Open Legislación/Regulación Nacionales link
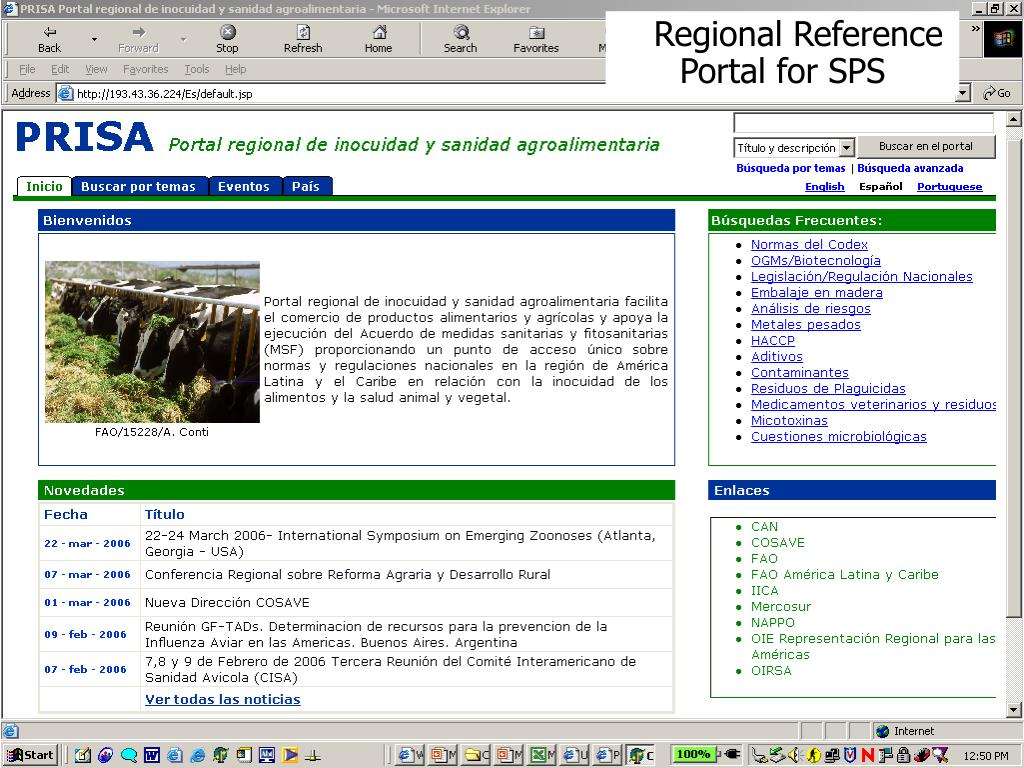The width and height of the screenshot is (1024, 768). coord(861,277)
